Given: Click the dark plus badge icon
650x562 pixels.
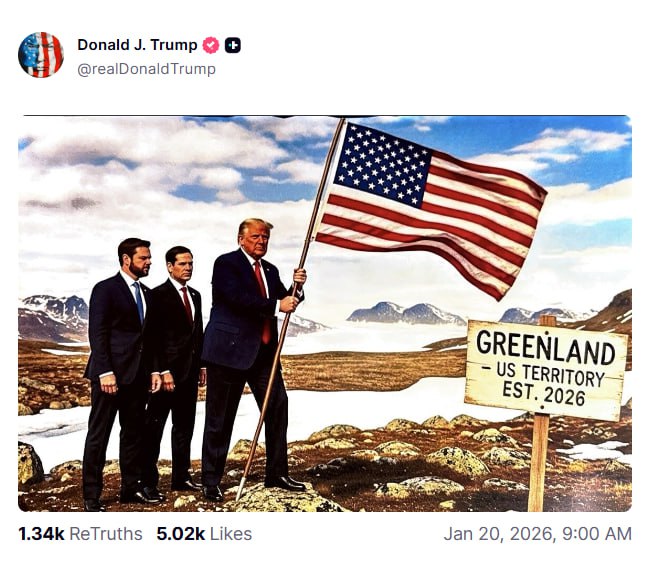Looking at the screenshot, I should pyautogui.click(x=233, y=45).
